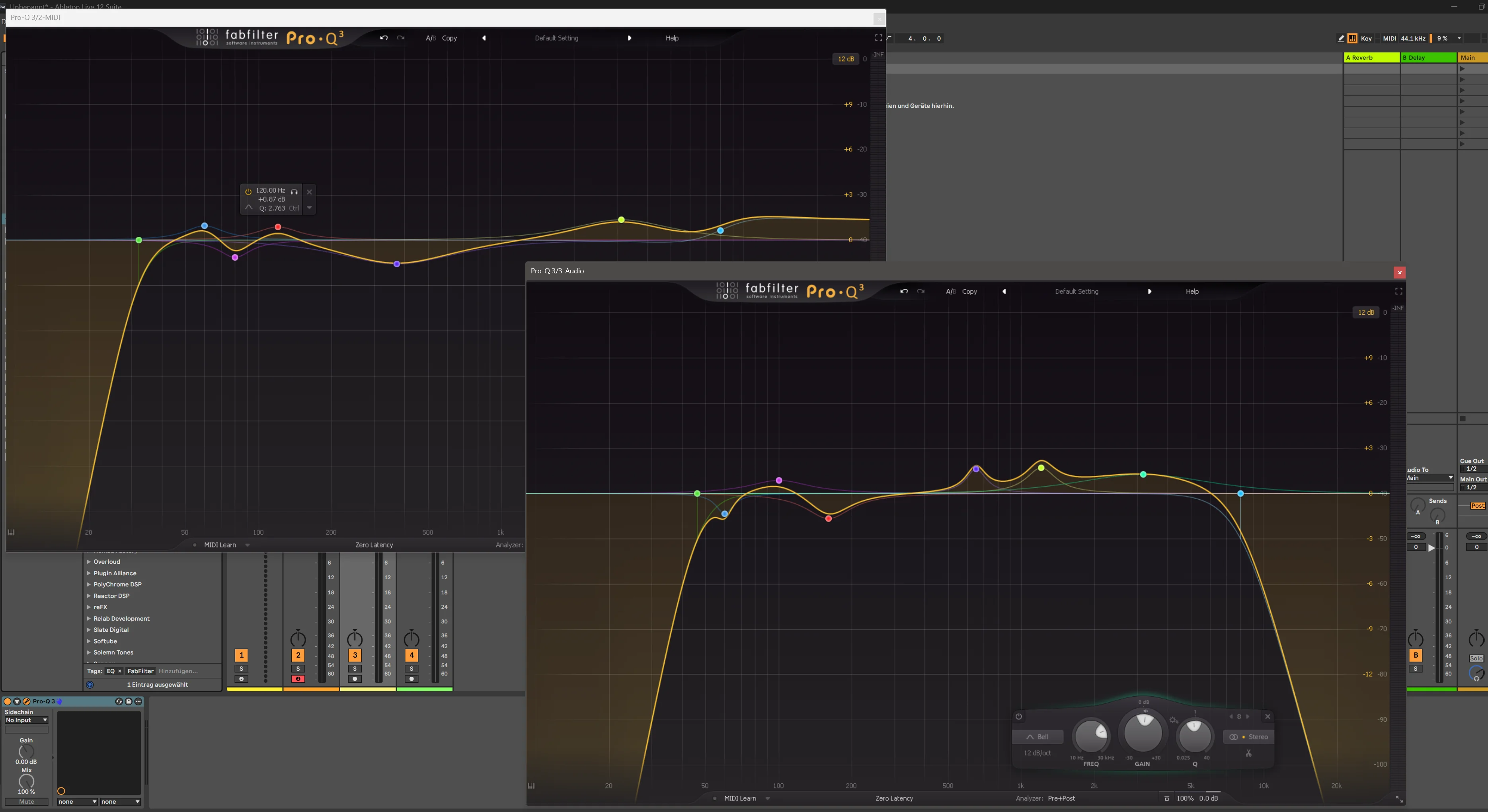
Task: Click the split band scissors icon
Action: [1248, 753]
